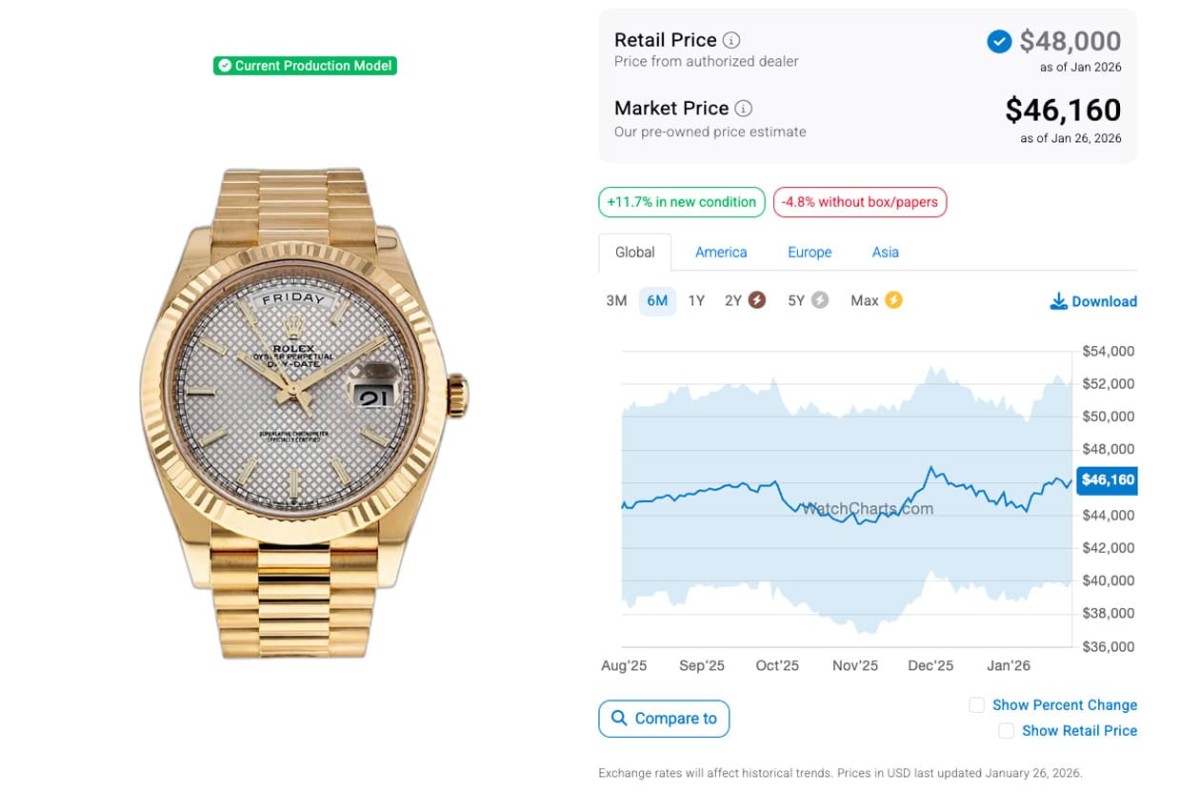This screenshot has width=1200, height=793.
Task: Click the Current Production Model badge
Action: [x=305, y=66]
